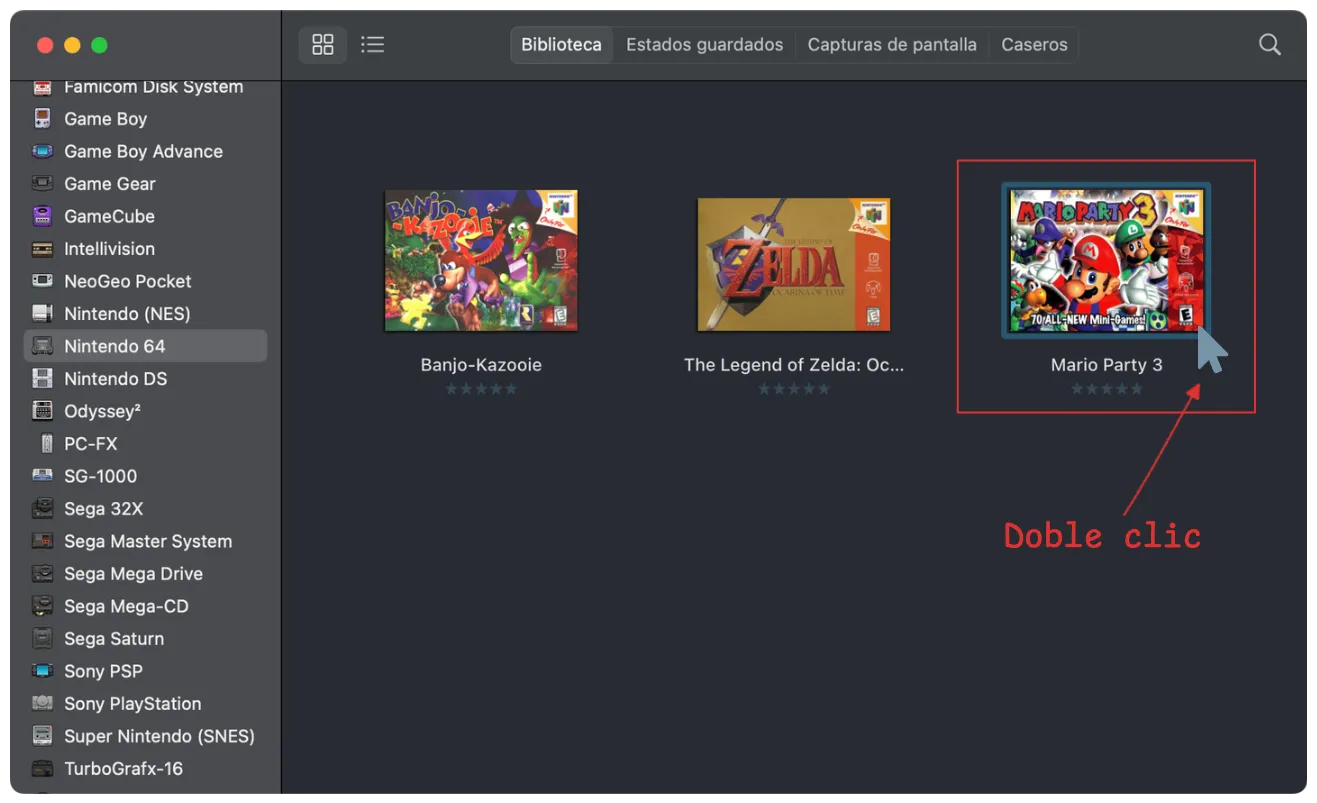The image size is (1317, 803).
Task: Open the Mario Party 3 box art
Action: [x=1106, y=260]
